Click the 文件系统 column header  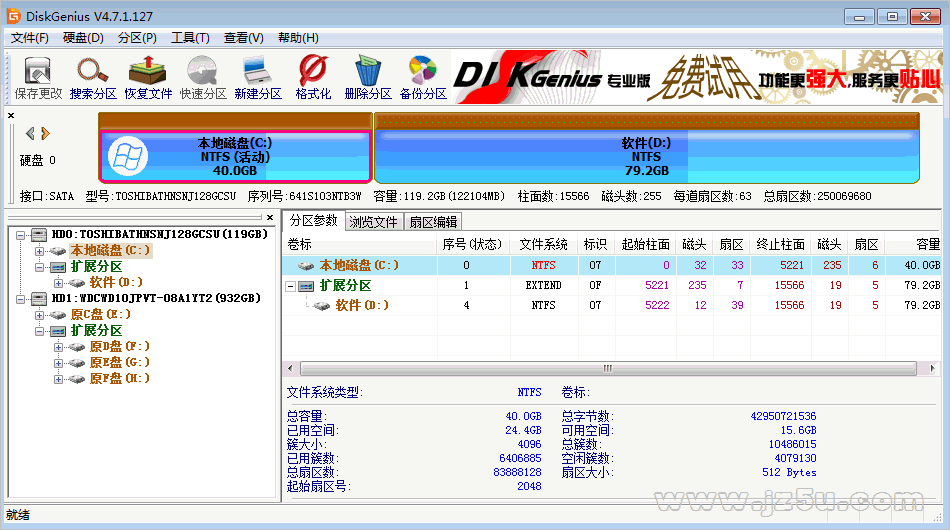click(543, 244)
